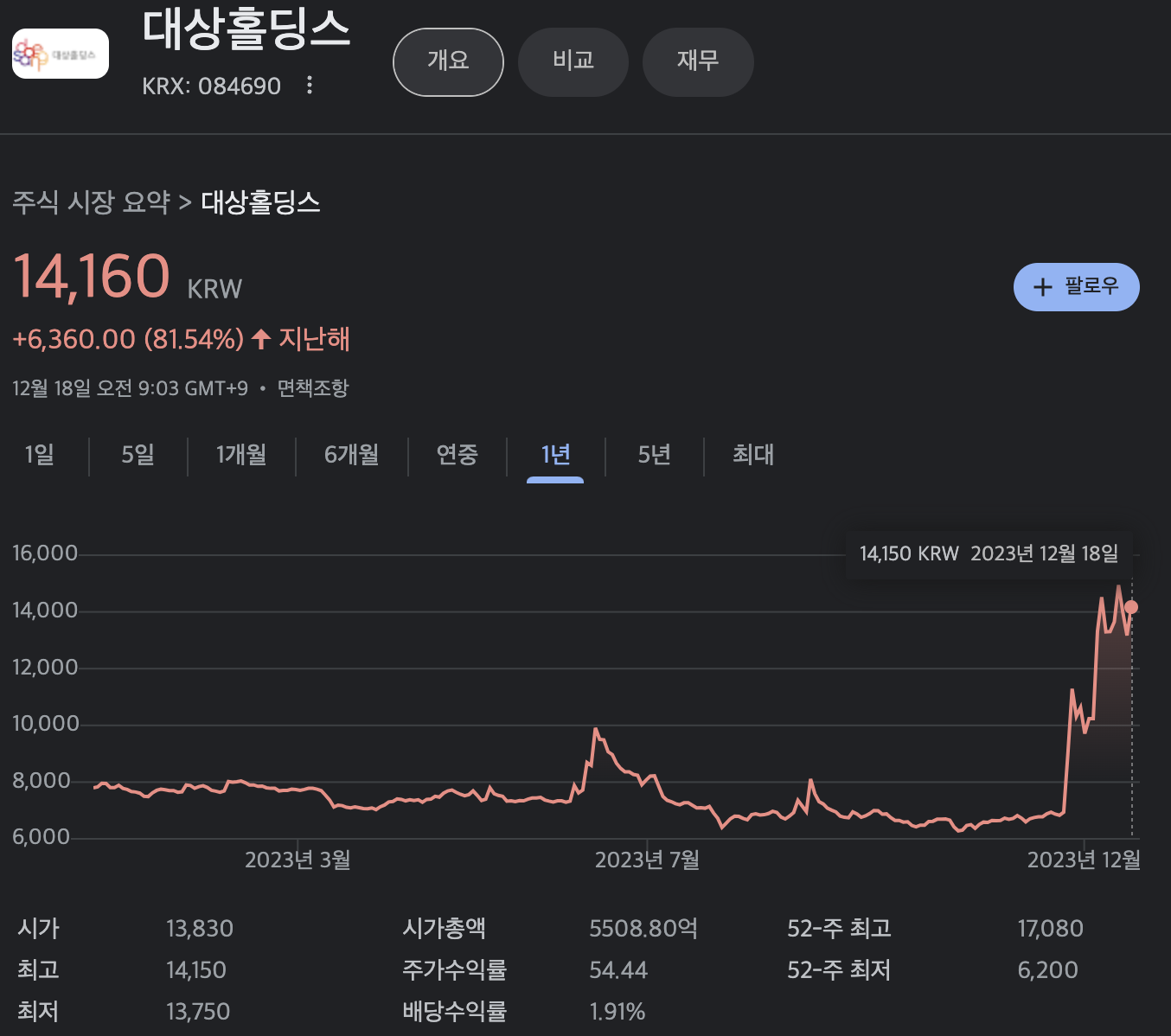The image size is (1171, 1036).
Task: Open the 재무 financials tab
Action: (698, 62)
